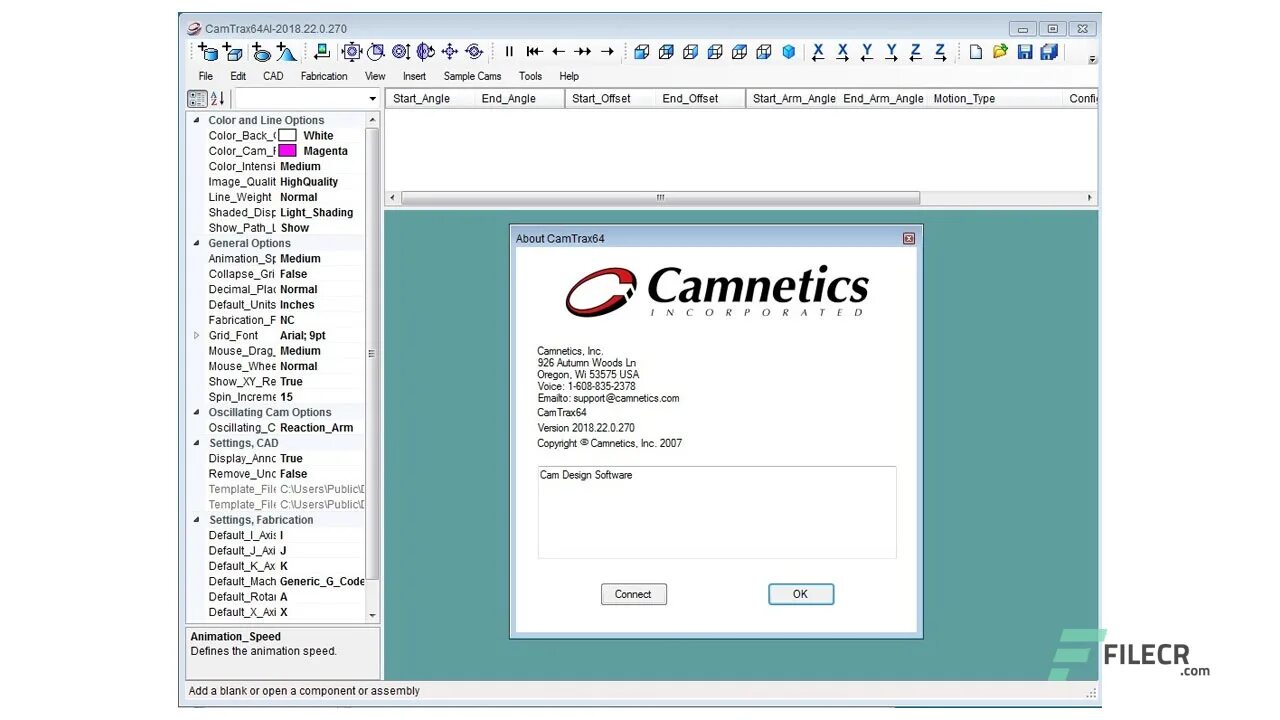
Task: Click the view cube icon after playback arrows
Action: 642,52
